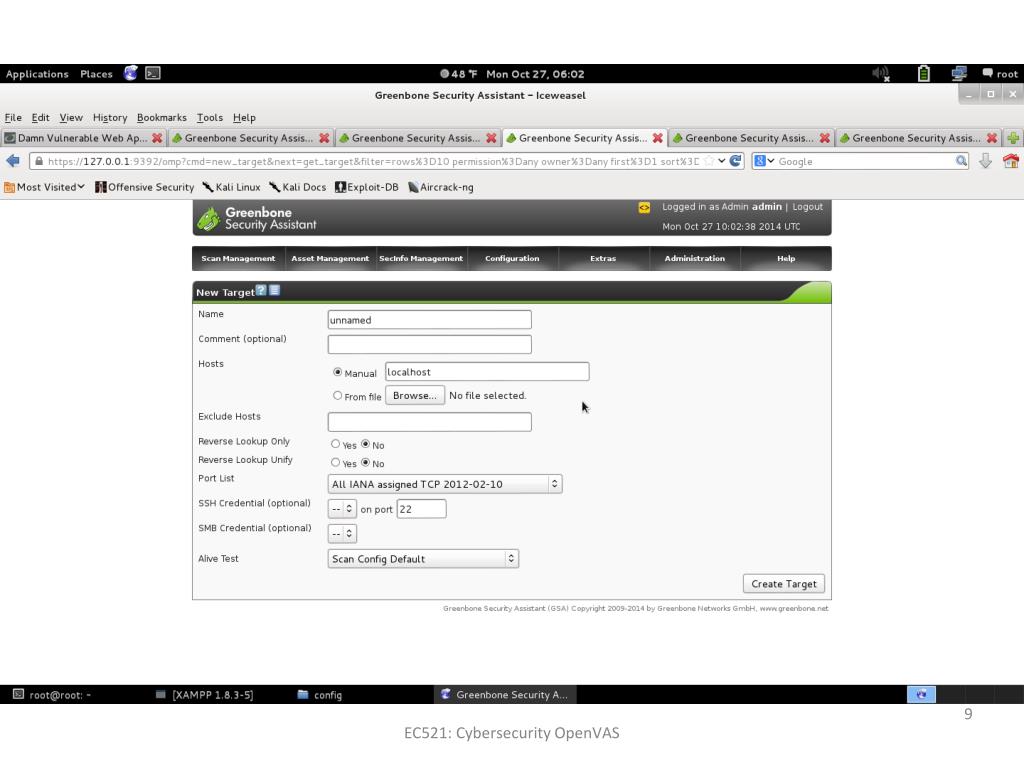
Task: Open the downloads arrow icon in the toolbar
Action: click(985, 161)
